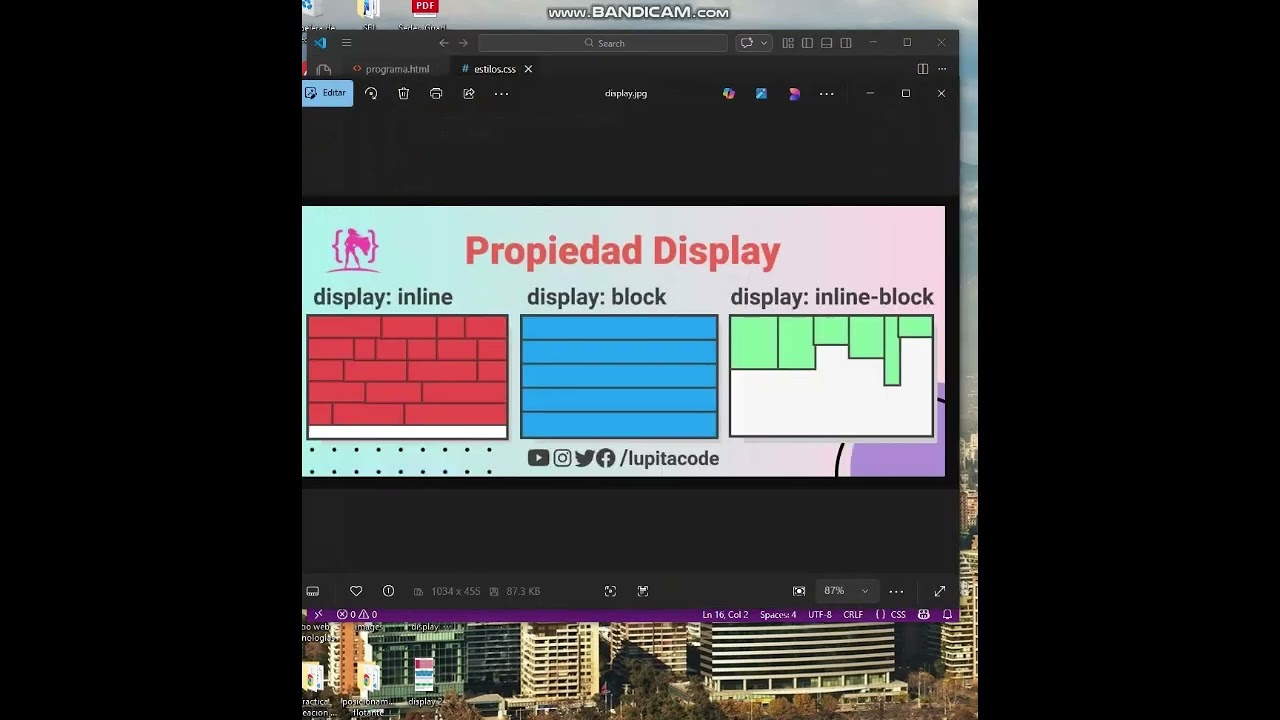Click the 87.3 KB file size text
This screenshot has width=1280, height=720.
523,591
